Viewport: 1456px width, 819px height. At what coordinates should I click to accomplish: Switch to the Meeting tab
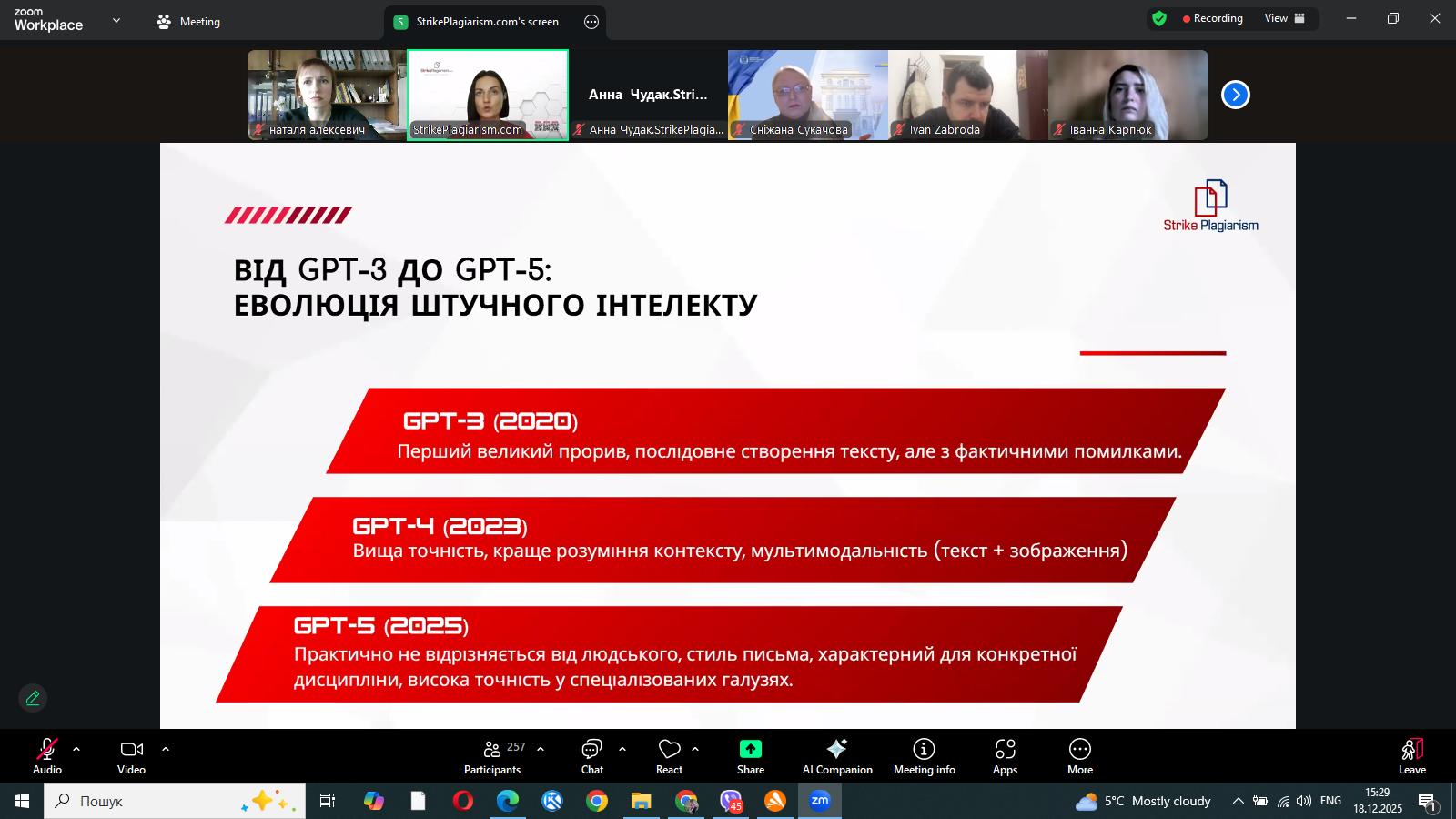pyautogui.click(x=188, y=22)
